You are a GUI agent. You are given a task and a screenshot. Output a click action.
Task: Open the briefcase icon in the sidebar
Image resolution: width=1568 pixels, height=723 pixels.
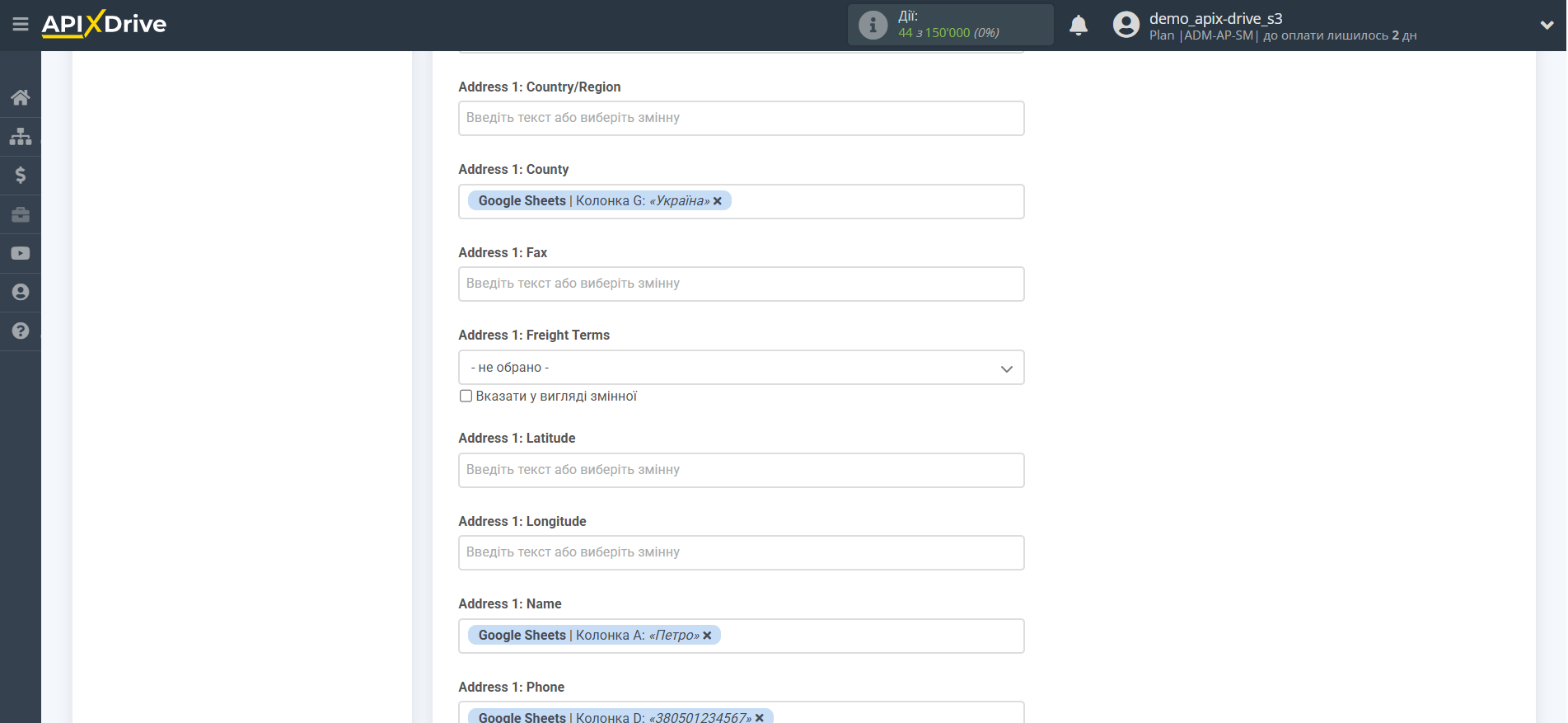(21, 214)
